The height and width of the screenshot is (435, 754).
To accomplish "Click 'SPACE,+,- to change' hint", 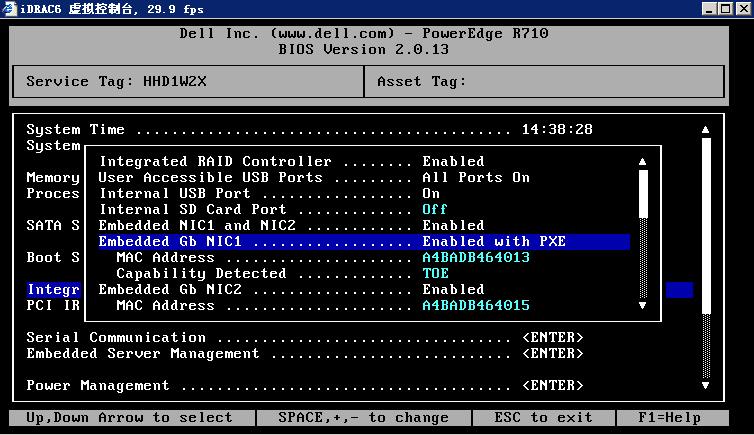I will pyautogui.click(x=364, y=417).
